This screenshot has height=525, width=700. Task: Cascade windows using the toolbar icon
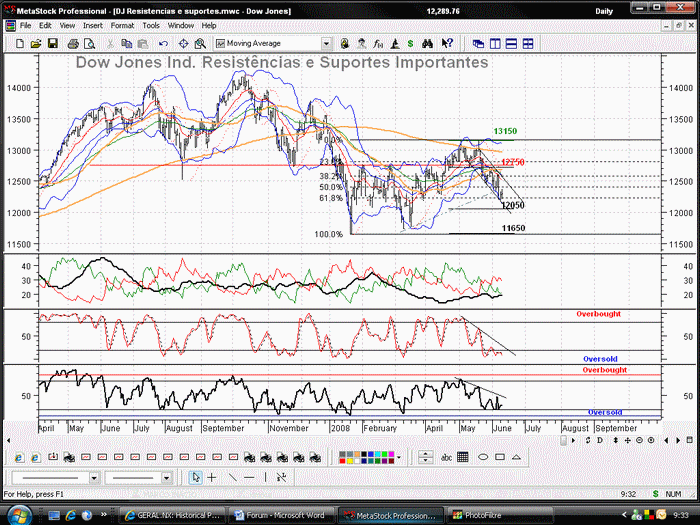point(479,44)
